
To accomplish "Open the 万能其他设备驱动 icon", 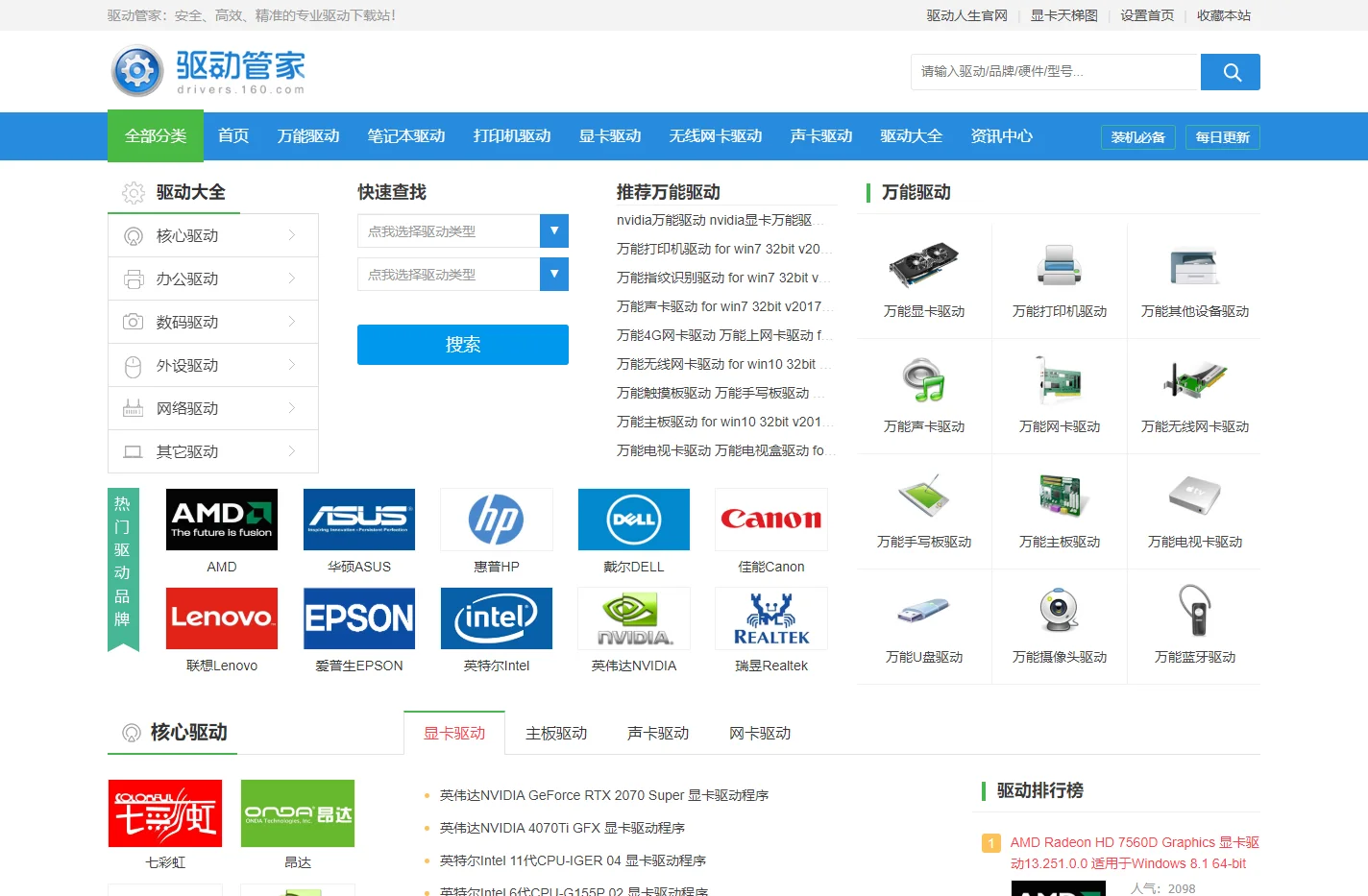I will [1195, 265].
